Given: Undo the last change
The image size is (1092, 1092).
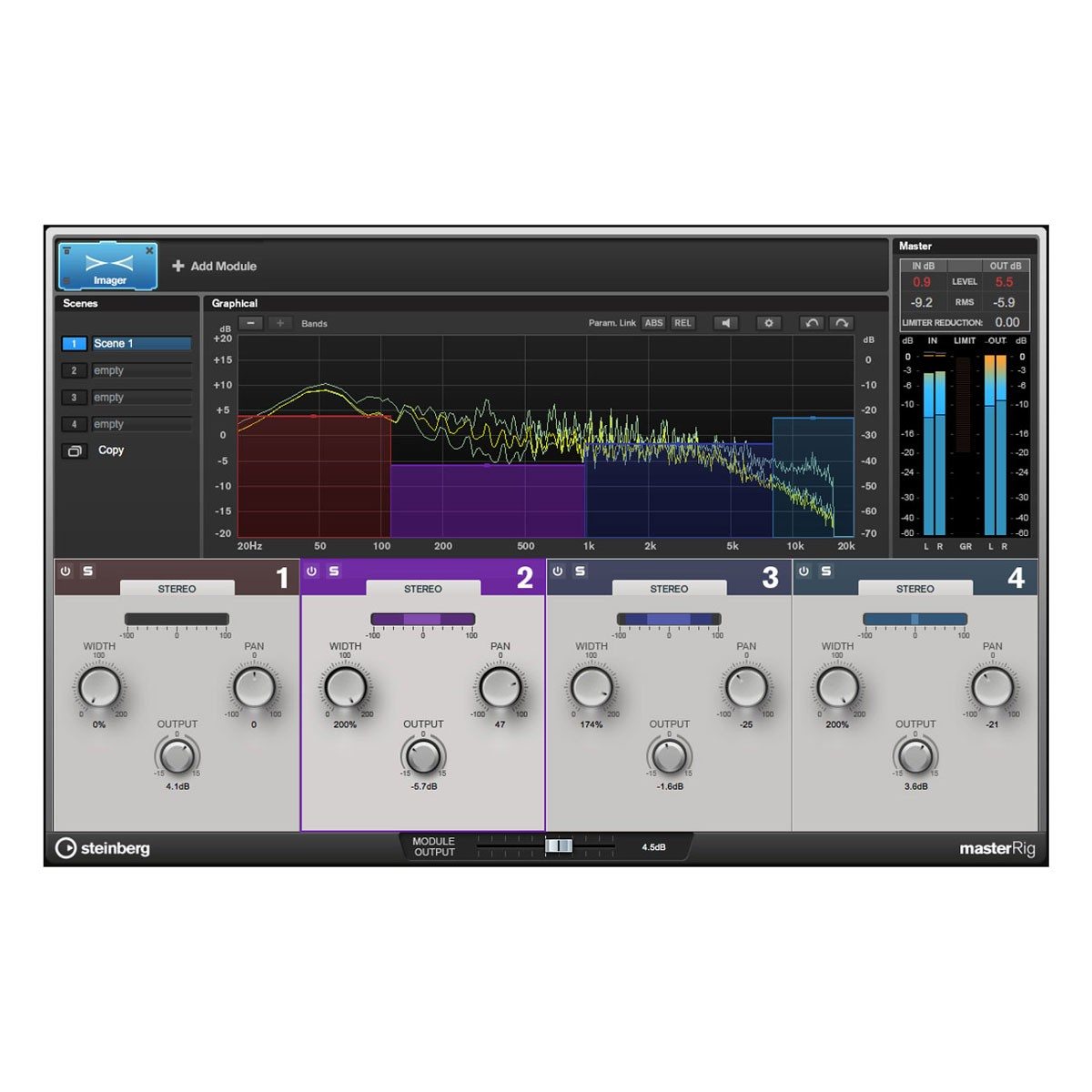Looking at the screenshot, I should click(812, 323).
